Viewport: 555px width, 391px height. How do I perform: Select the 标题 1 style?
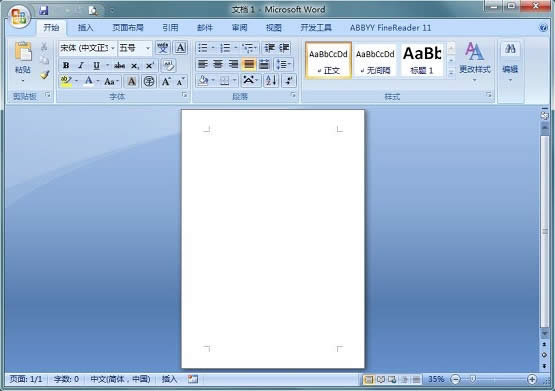coord(422,60)
